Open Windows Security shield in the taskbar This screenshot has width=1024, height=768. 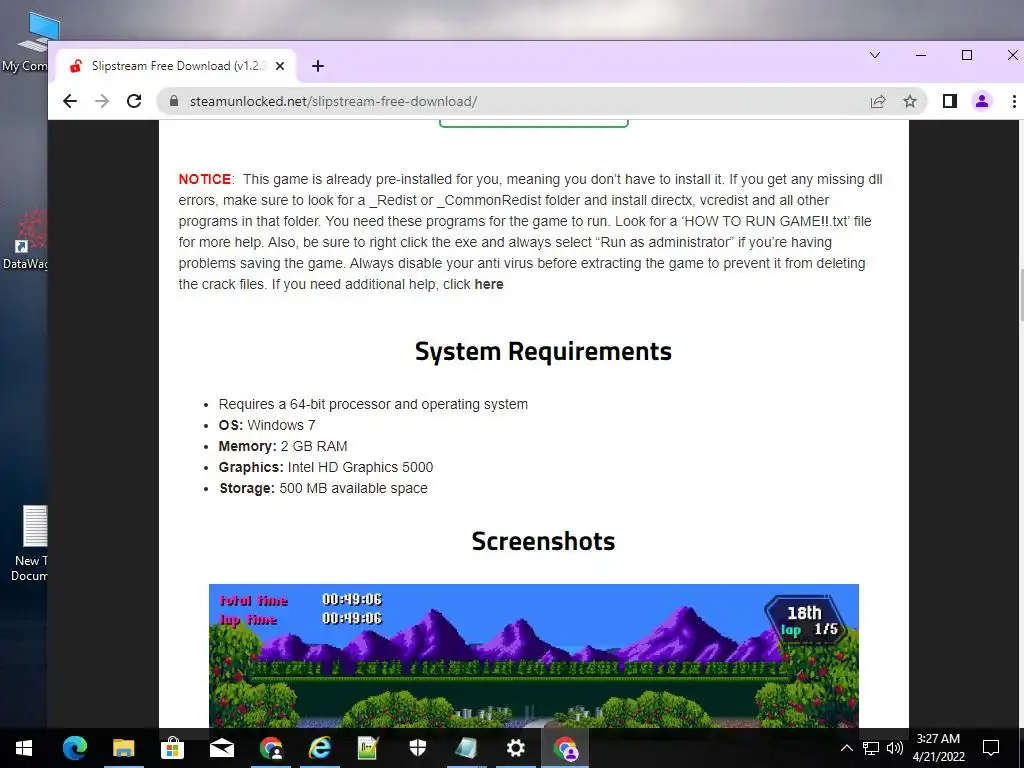pyautogui.click(x=417, y=748)
